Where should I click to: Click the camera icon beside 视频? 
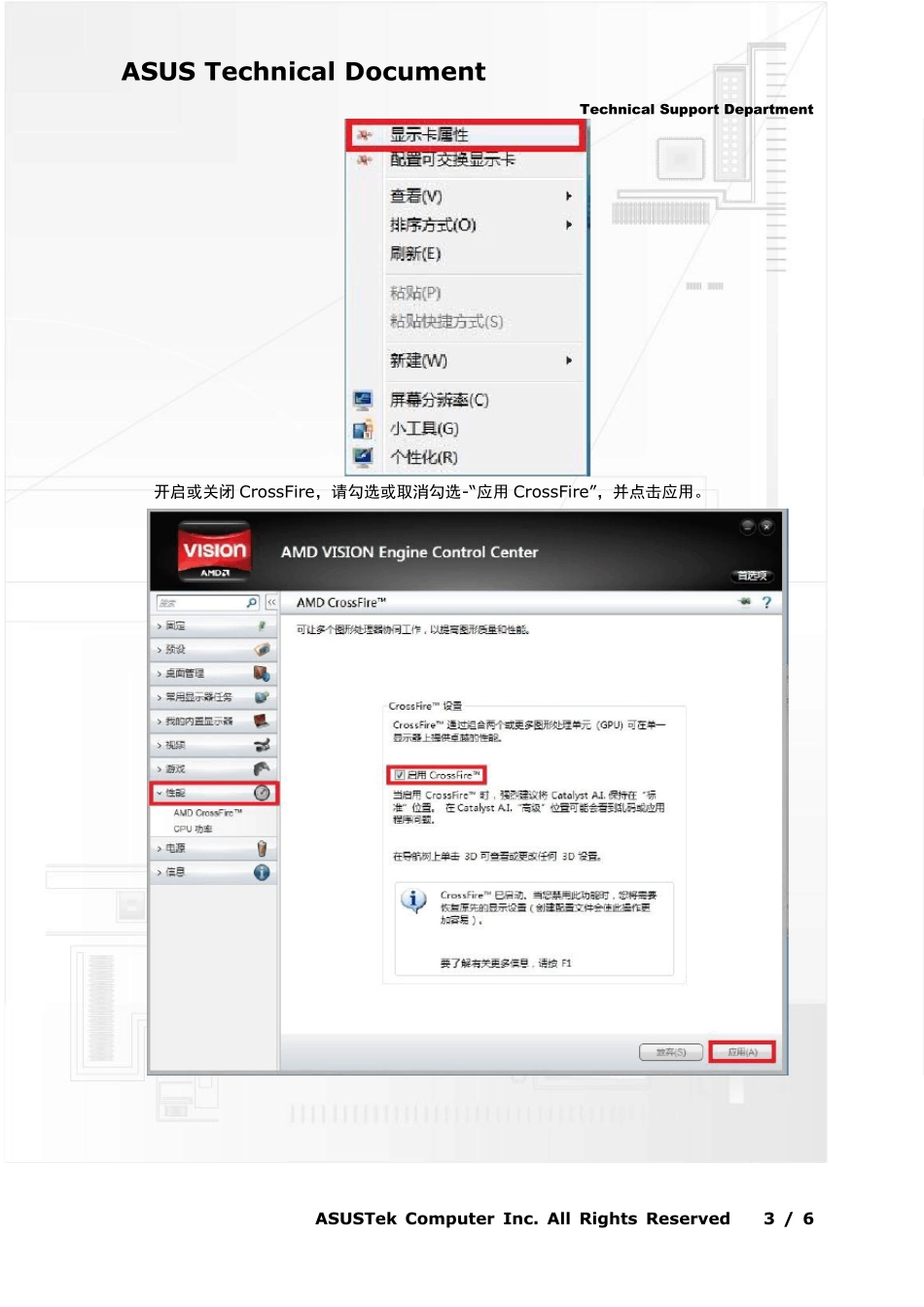pyautogui.click(x=262, y=745)
